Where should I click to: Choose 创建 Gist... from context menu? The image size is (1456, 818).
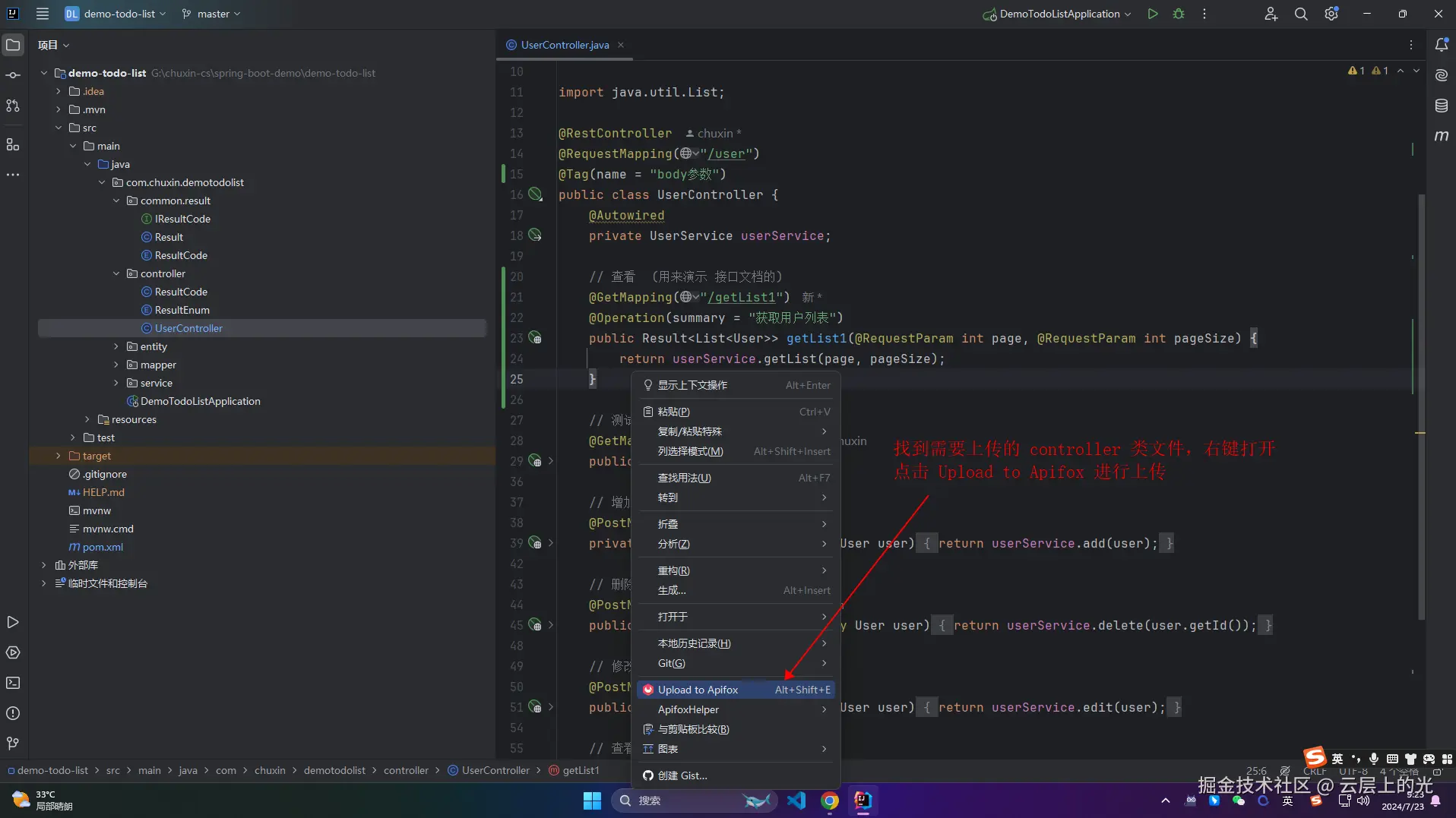coord(736,775)
